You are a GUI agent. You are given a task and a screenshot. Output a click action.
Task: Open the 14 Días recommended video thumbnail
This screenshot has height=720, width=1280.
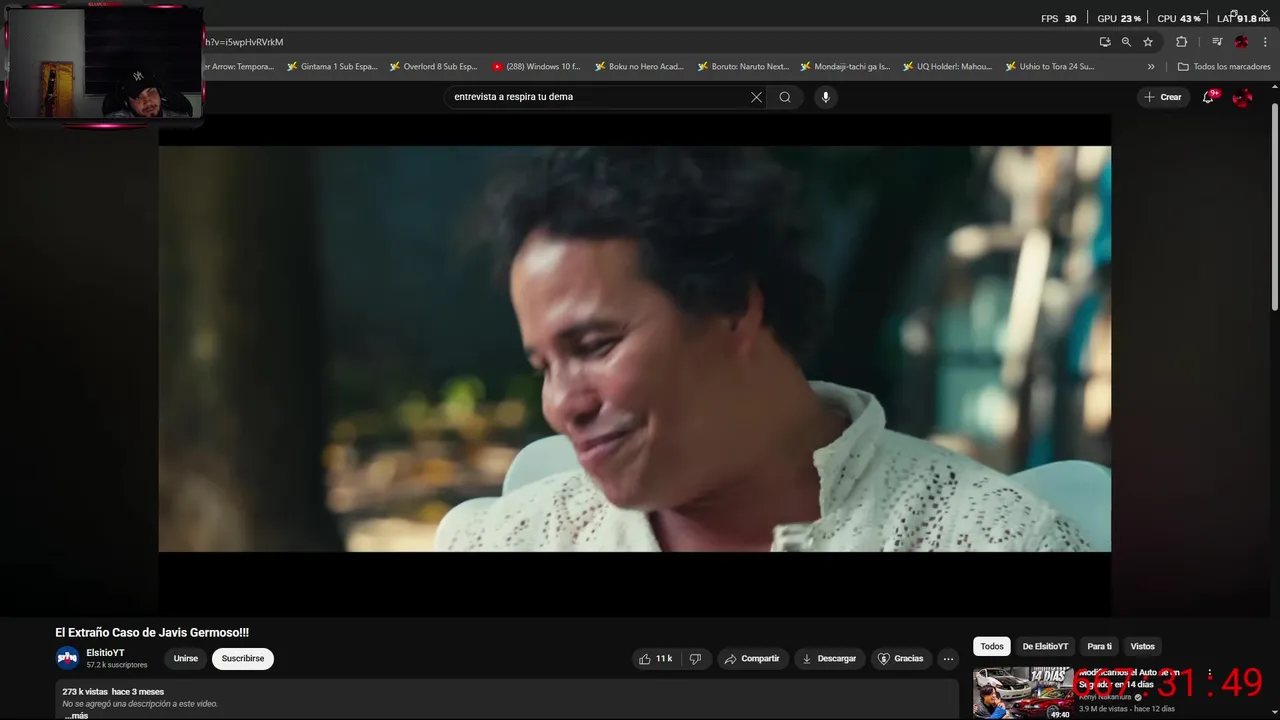tap(1023, 693)
